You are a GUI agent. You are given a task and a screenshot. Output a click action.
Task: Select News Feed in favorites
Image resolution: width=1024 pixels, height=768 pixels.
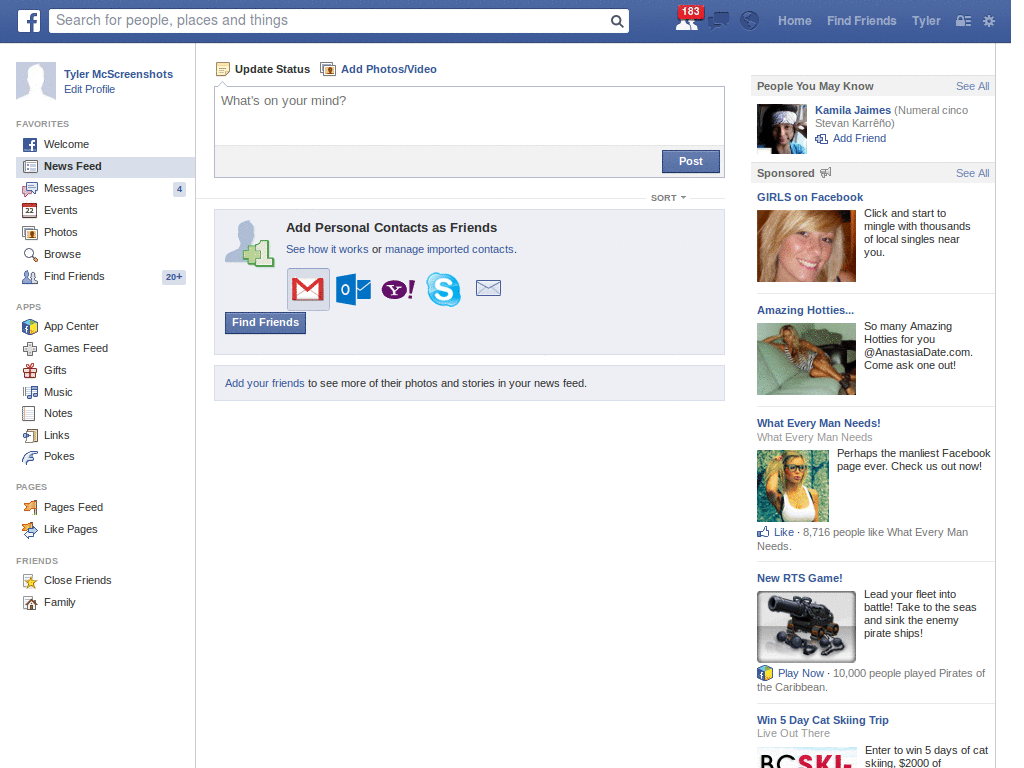coord(105,167)
